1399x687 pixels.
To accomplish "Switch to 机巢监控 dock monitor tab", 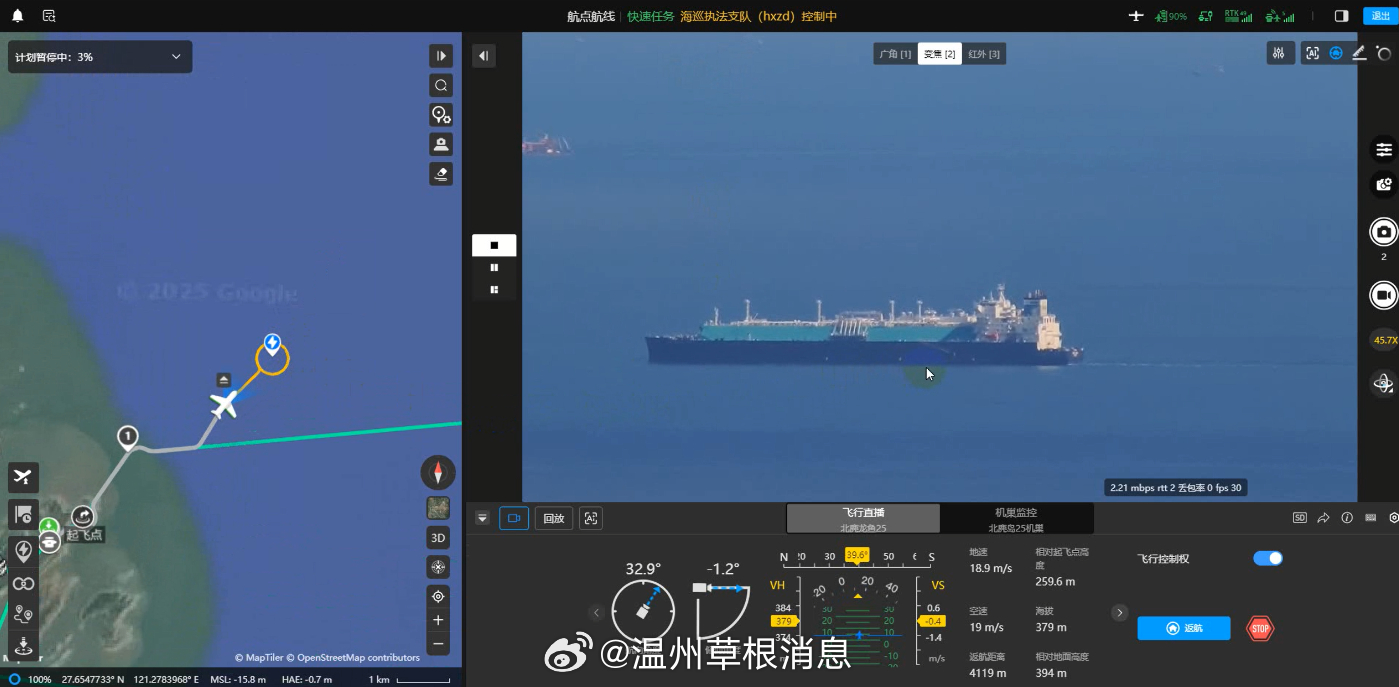I will [x=1016, y=518].
